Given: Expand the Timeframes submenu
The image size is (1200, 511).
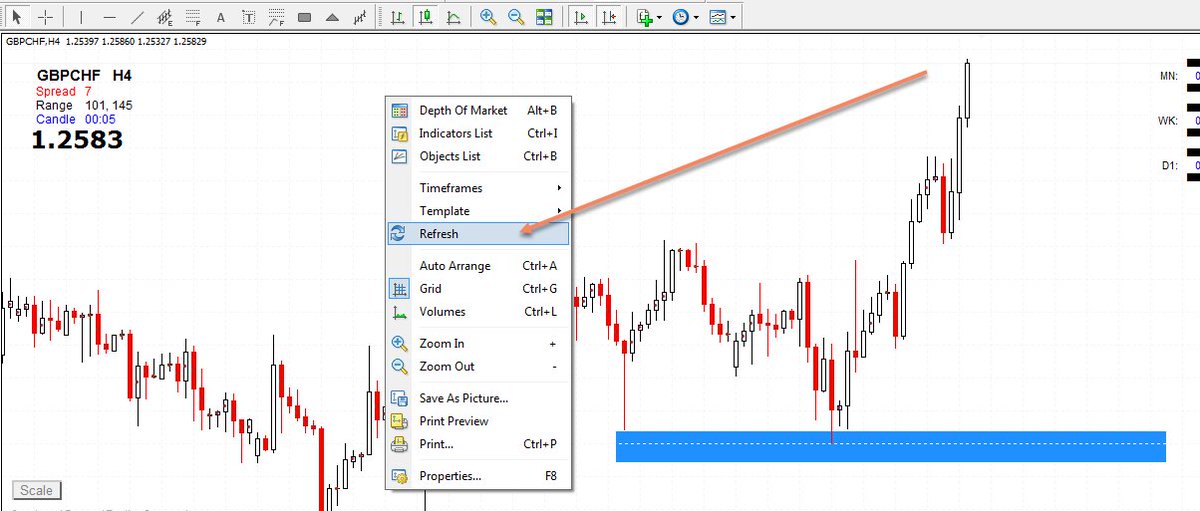Looking at the screenshot, I should [478, 188].
